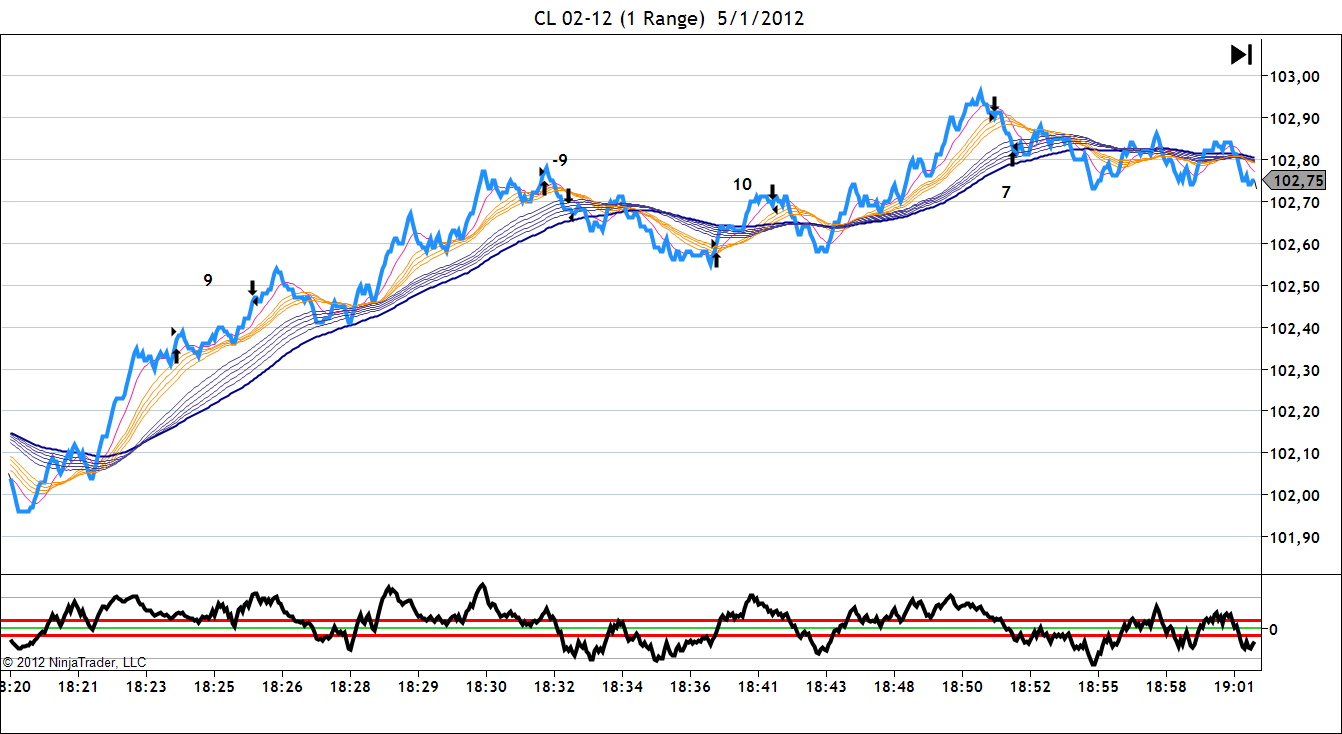Screen dimensions: 1342x734
Task: Click the 18:43 time axis label
Action: 826,687
